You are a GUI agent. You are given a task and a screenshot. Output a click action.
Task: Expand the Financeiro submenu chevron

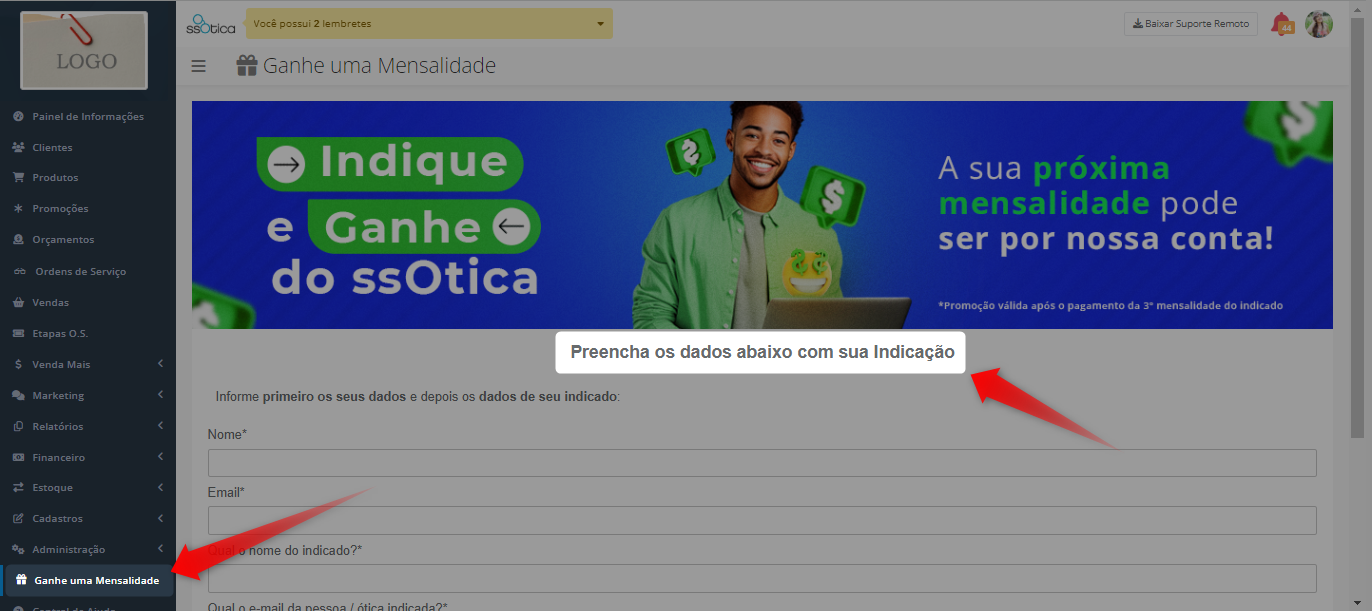click(x=161, y=457)
